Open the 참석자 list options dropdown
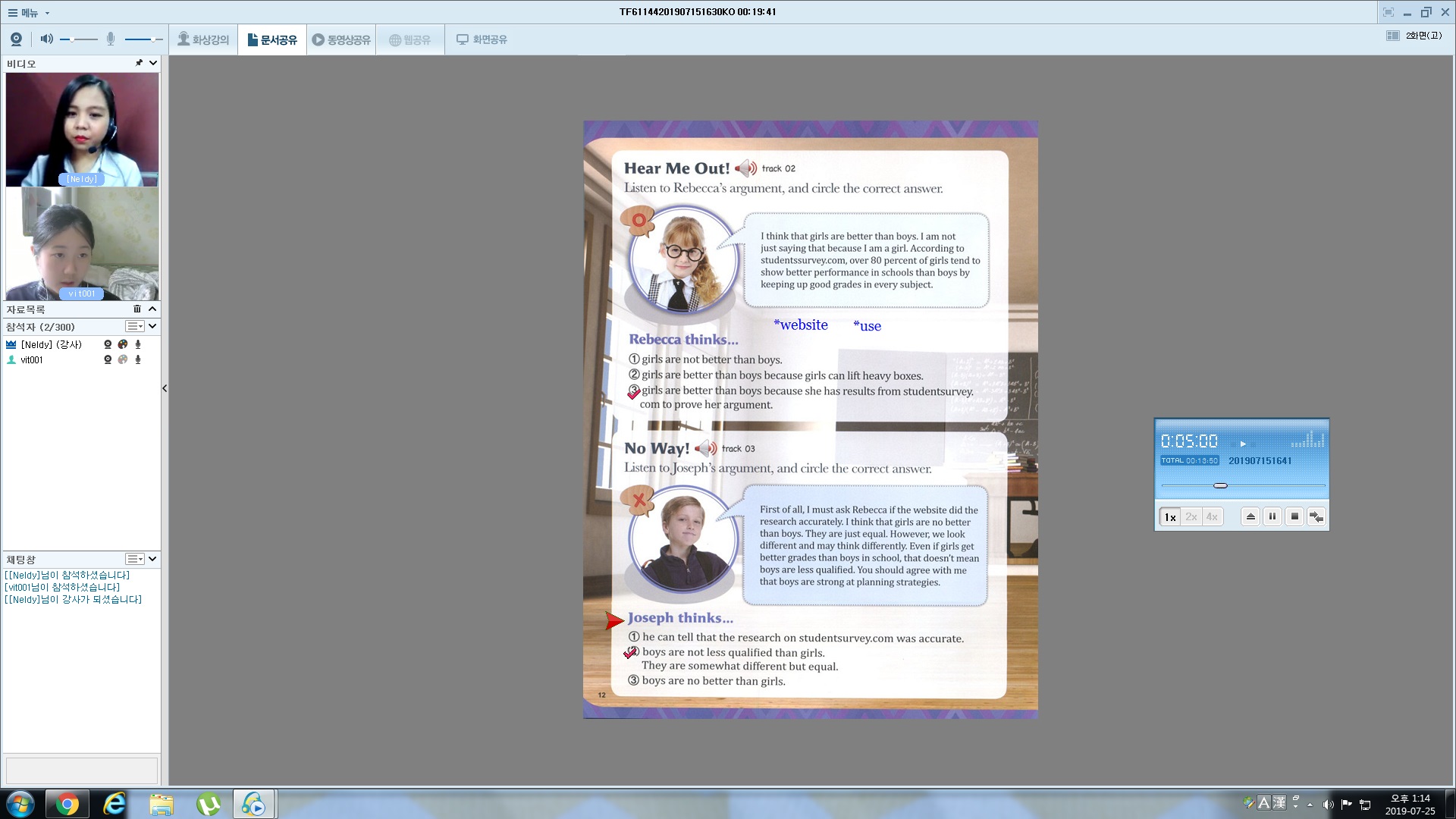The width and height of the screenshot is (1456, 819). 135,327
